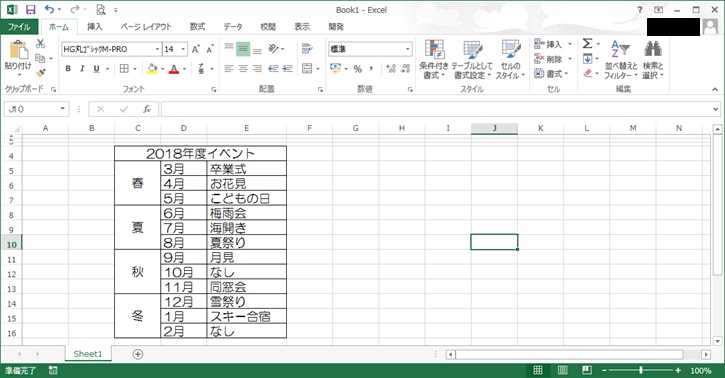Screen dimensions: 725x378
Task: Switch to Page Break Preview in the status bar
Action: pos(587,370)
